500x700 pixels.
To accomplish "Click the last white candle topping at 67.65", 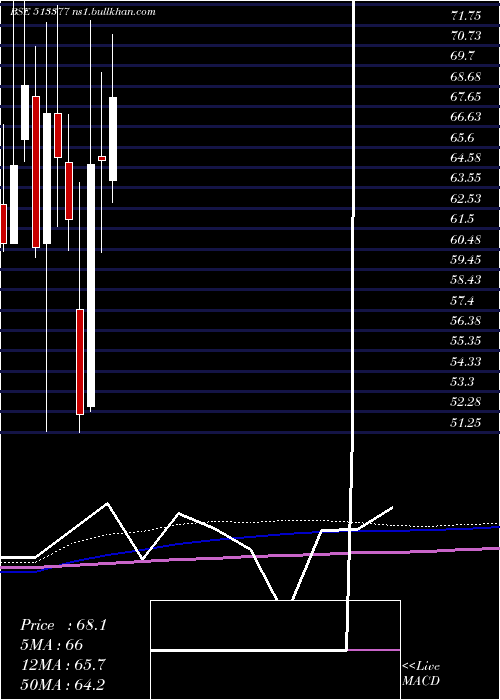I will pos(113,139).
